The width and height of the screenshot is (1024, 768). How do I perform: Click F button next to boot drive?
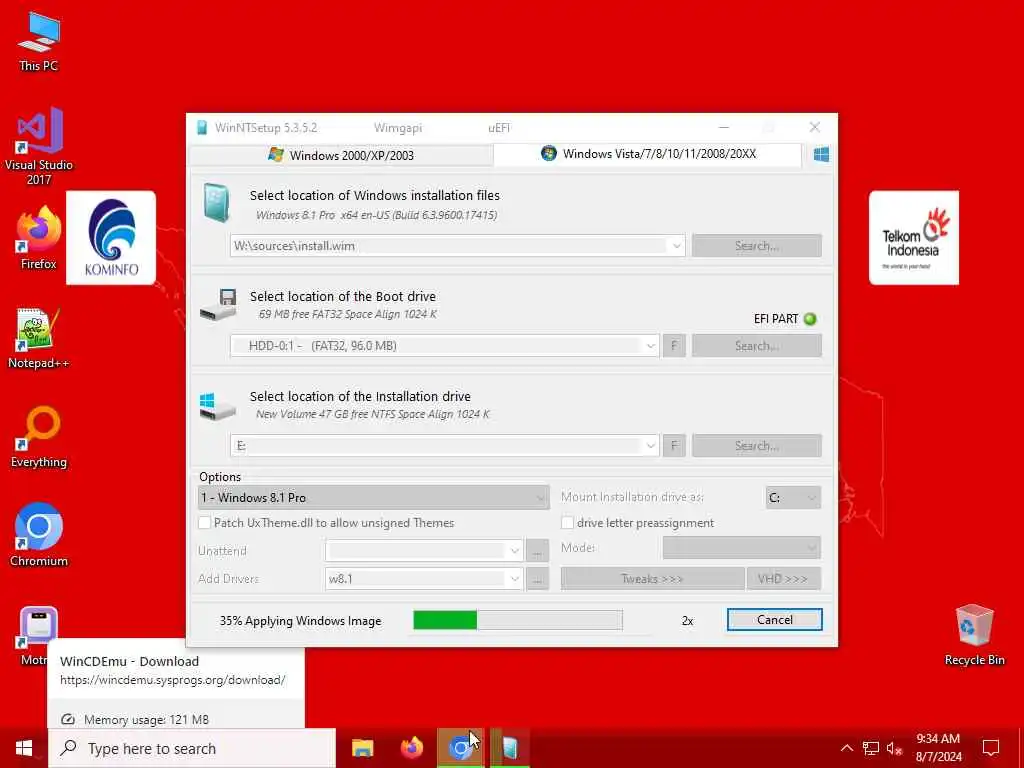pyautogui.click(x=674, y=345)
